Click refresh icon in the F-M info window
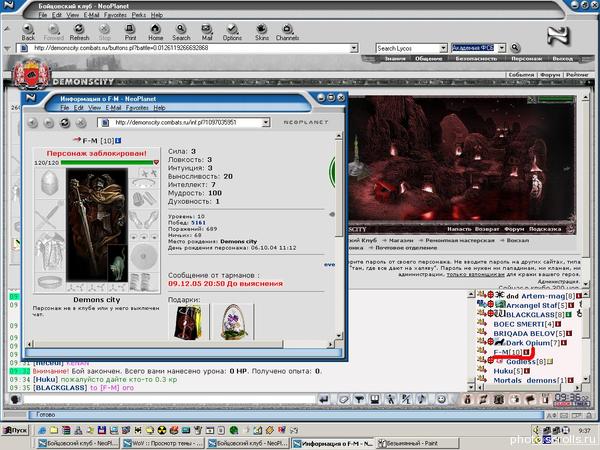600x450 pixels. pos(65,123)
